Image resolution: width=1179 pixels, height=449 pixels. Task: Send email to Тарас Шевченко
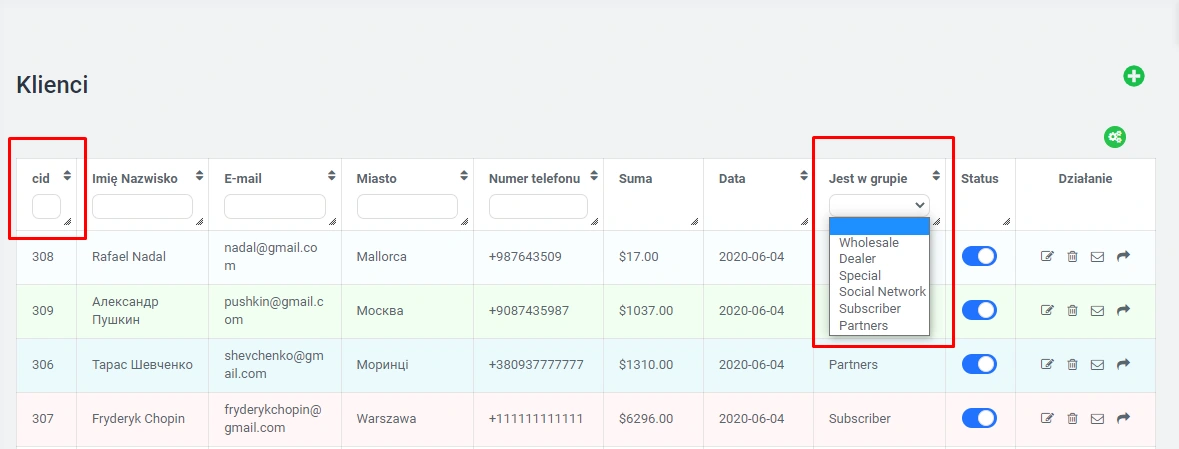1097,365
